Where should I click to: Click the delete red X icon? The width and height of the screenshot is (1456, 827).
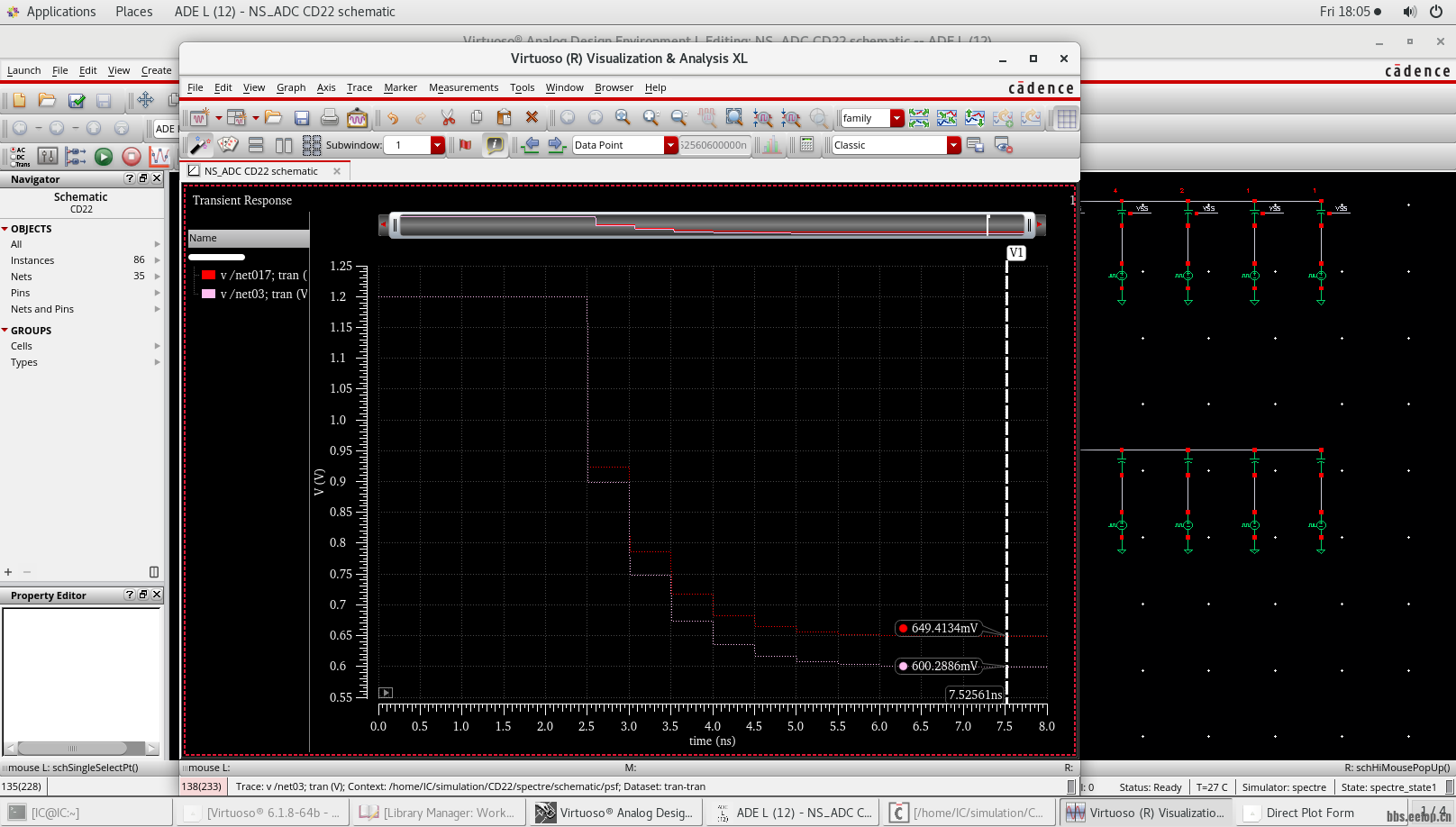pos(532,118)
